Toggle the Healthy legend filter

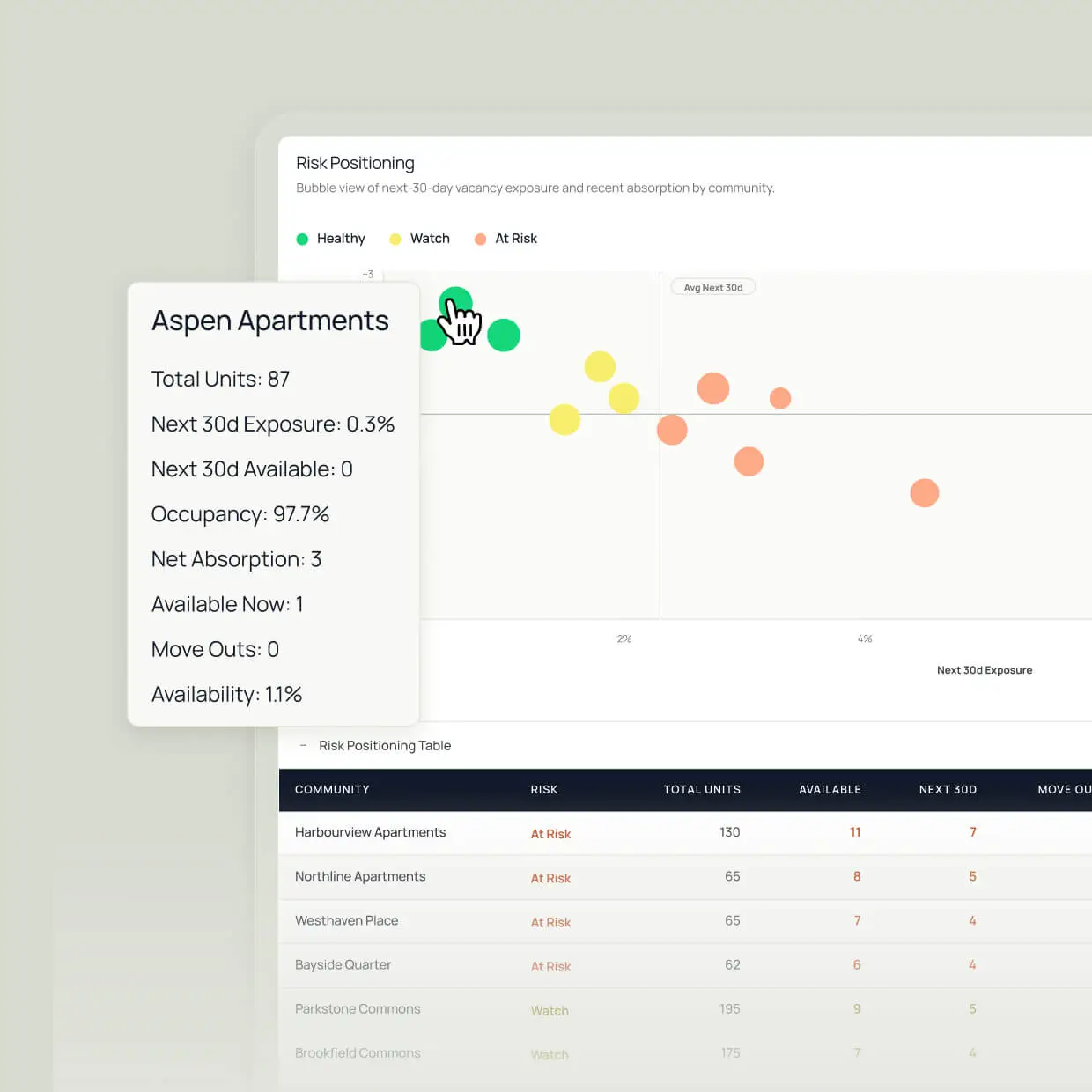pyautogui.click(x=330, y=239)
